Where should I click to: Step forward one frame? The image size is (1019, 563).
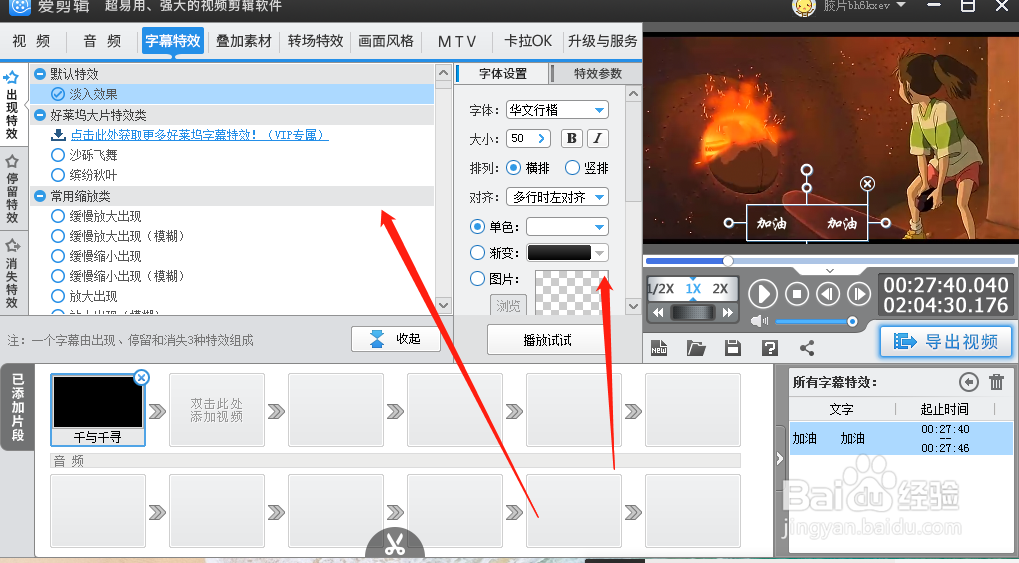pos(859,295)
